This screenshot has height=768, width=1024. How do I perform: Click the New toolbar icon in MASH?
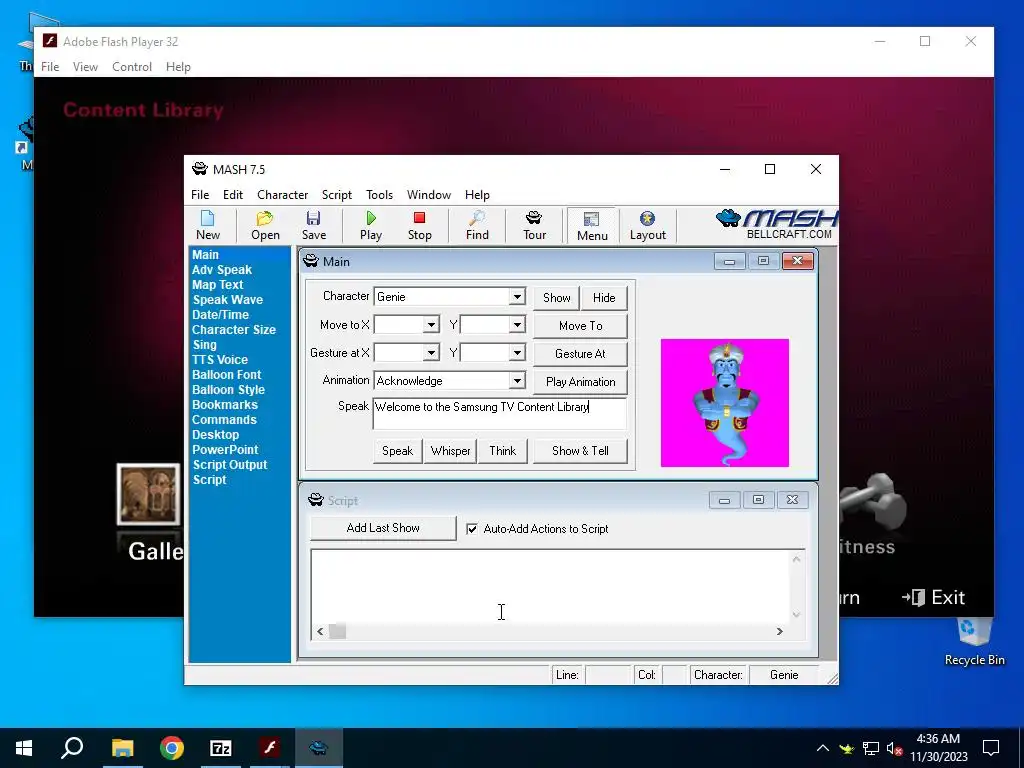[x=208, y=225]
